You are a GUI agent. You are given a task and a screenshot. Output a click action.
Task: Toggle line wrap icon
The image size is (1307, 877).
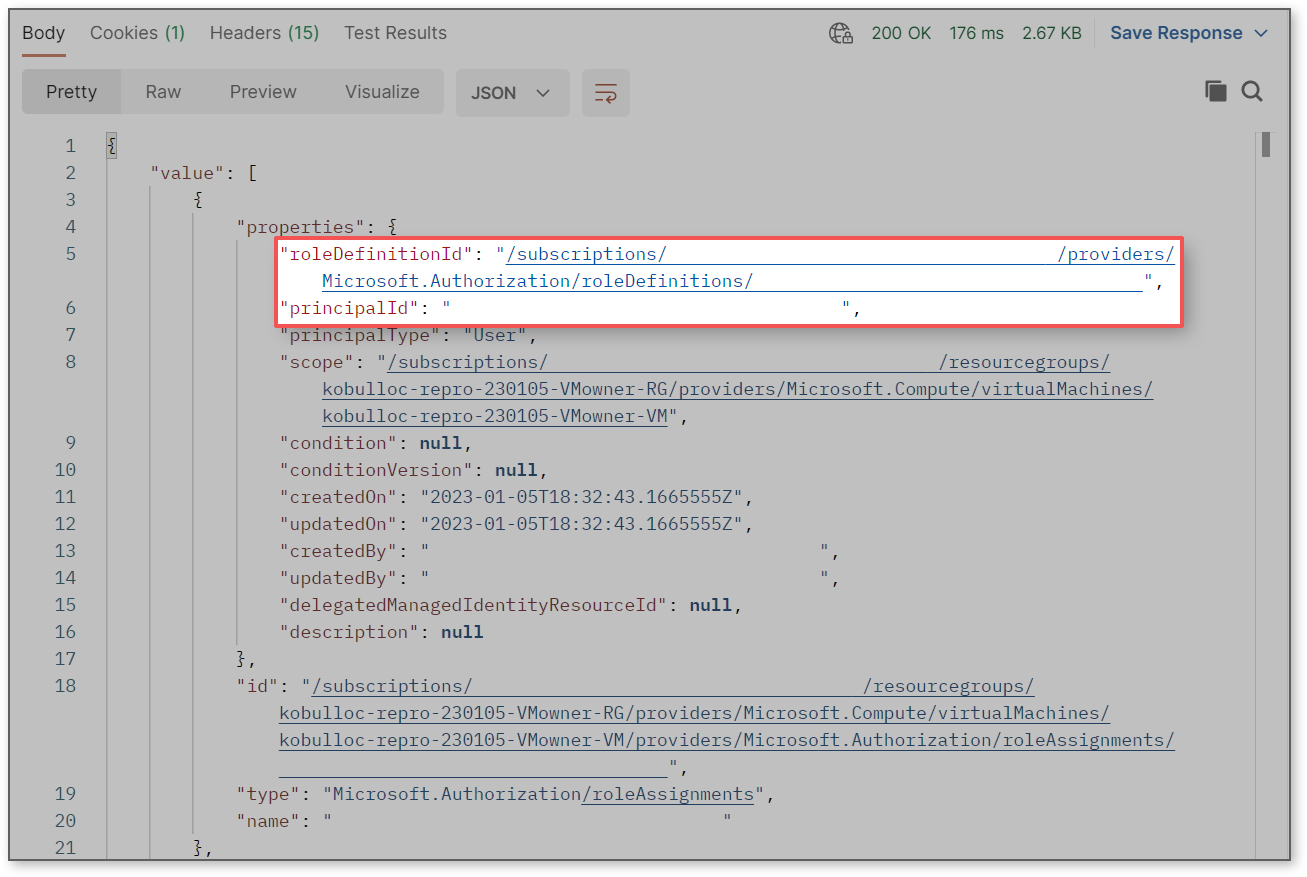605,93
